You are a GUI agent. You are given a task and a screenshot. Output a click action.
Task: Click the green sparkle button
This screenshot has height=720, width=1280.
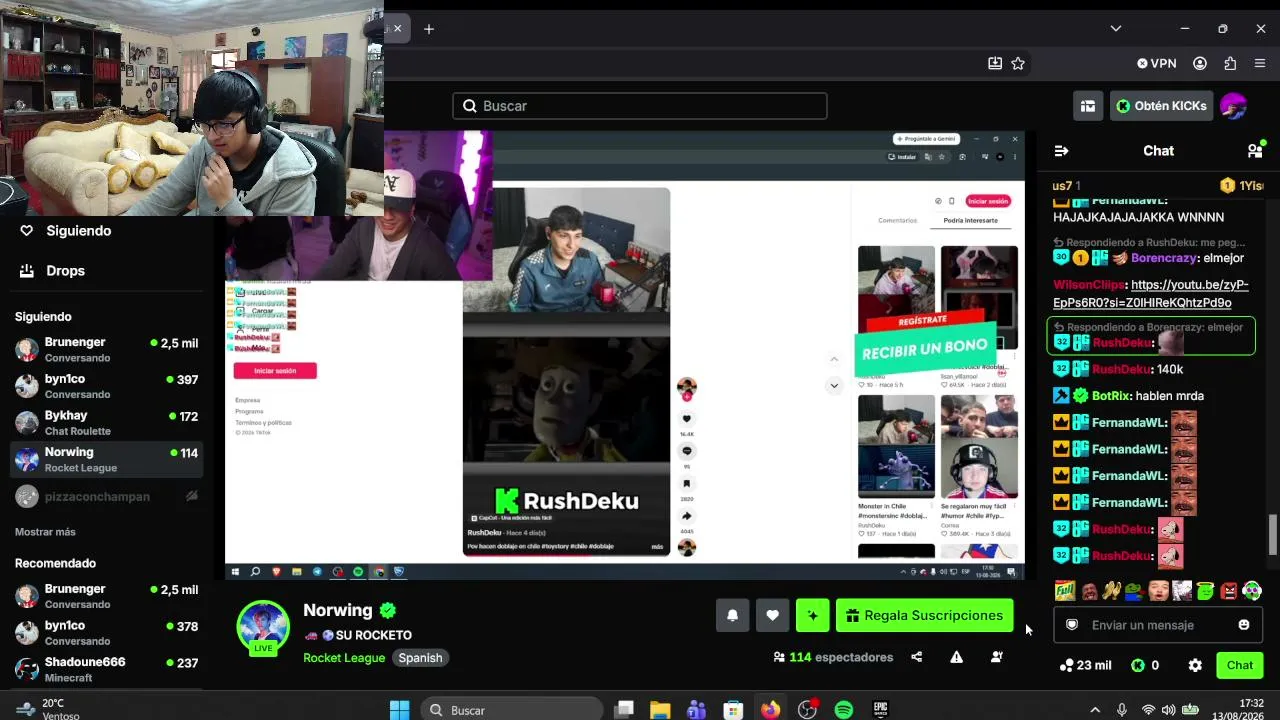click(812, 616)
